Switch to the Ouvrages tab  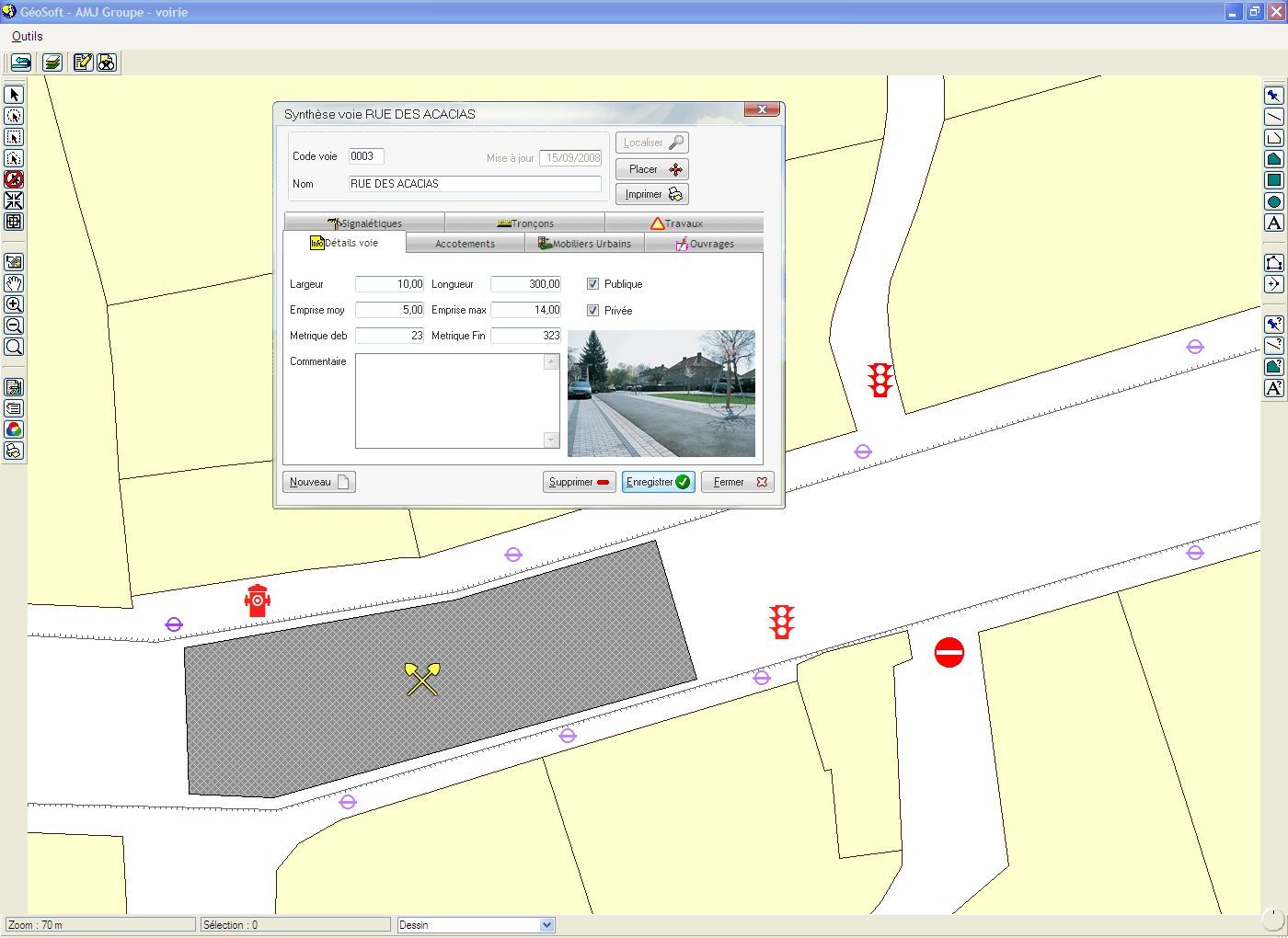pyautogui.click(x=705, y=244)
